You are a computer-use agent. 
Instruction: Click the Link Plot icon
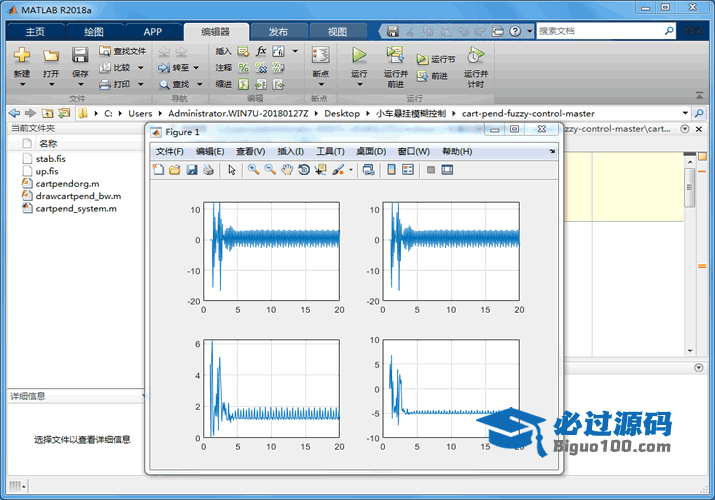point(368,170)
